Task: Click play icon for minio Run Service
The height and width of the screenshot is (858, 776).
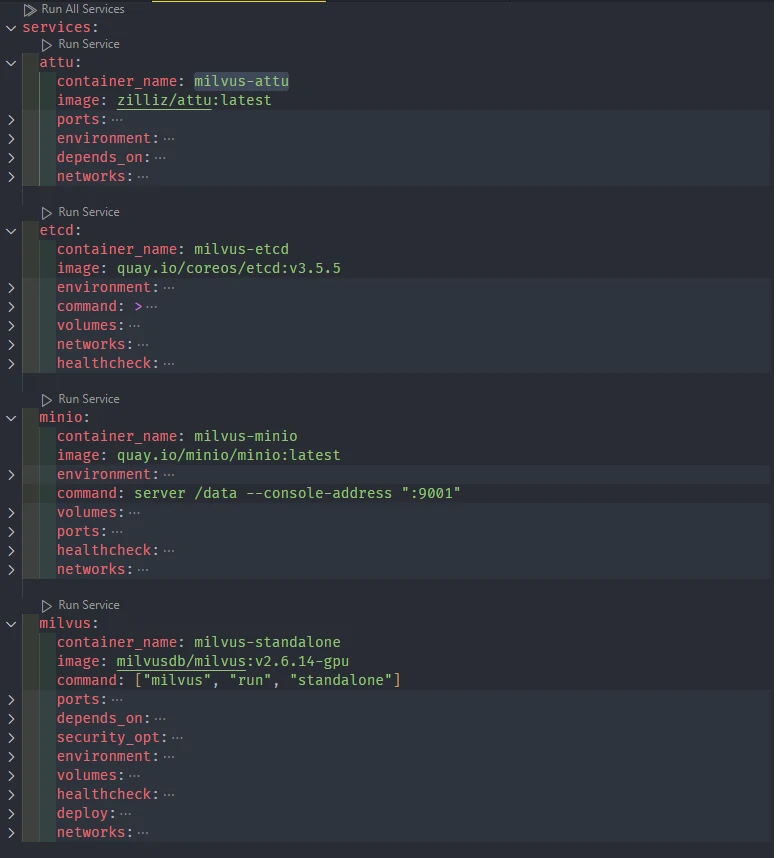Action: [47, 399]
